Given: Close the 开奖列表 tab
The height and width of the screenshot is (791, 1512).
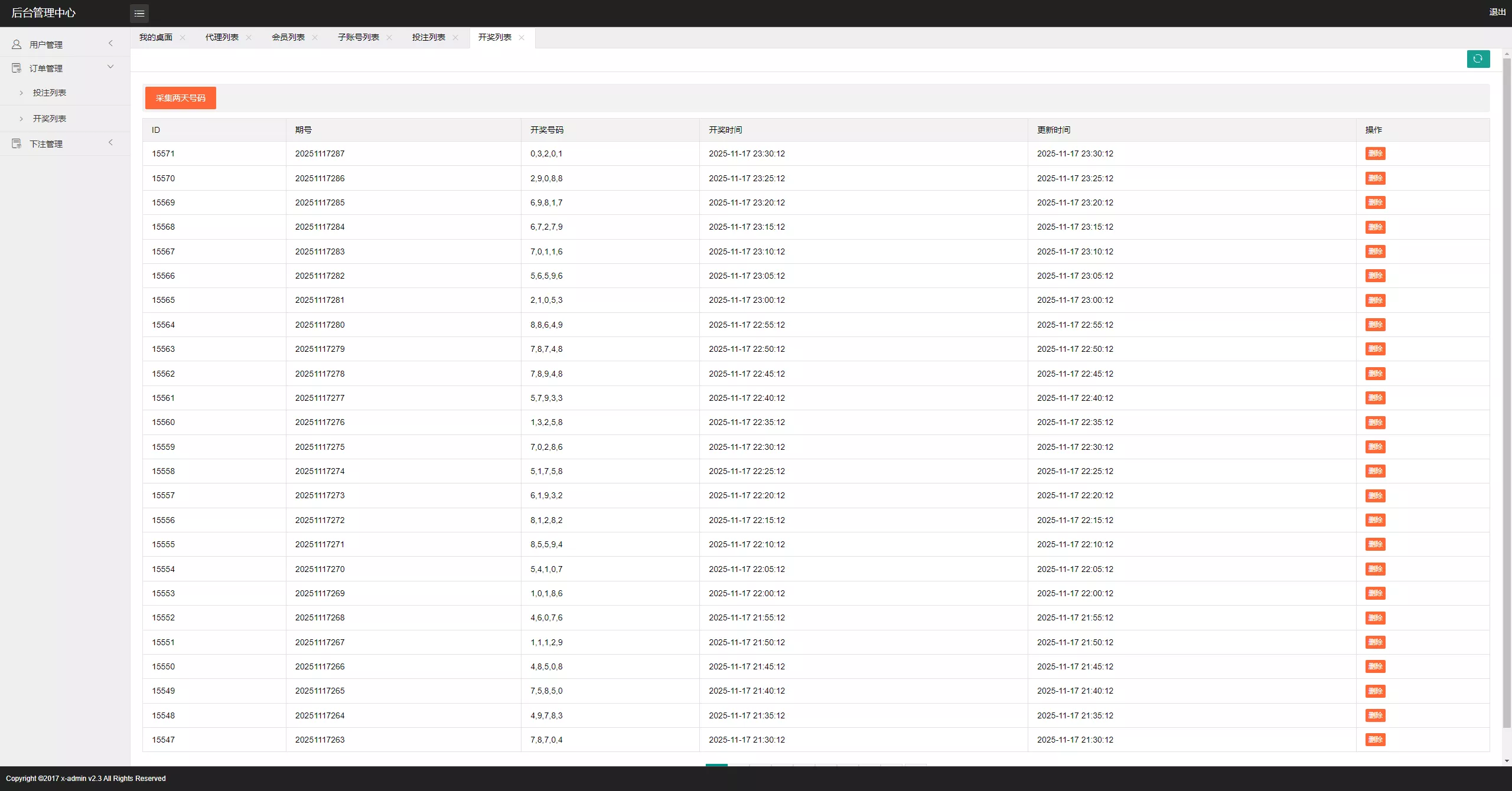Looking at the screenshot, I should pyautogui.click(x=522, y=38).
